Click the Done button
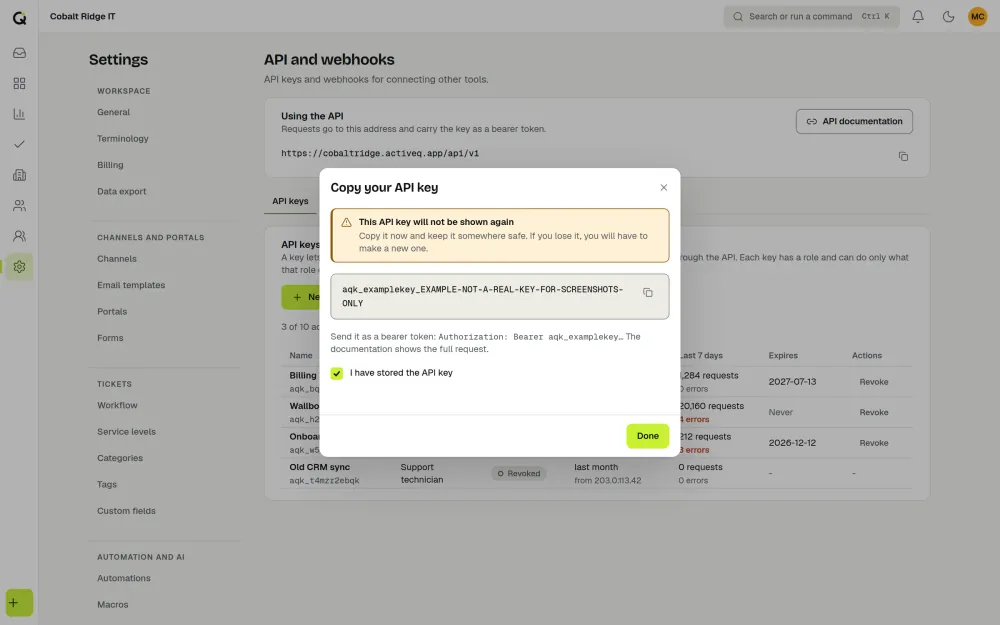This screenshot has width=1000, height=625. click(x=647, y=436)
